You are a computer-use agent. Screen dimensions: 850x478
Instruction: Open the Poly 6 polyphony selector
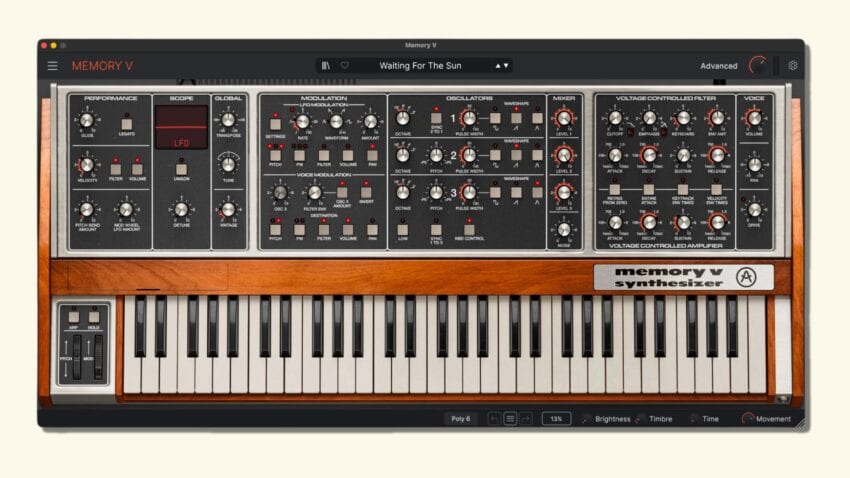461,418
